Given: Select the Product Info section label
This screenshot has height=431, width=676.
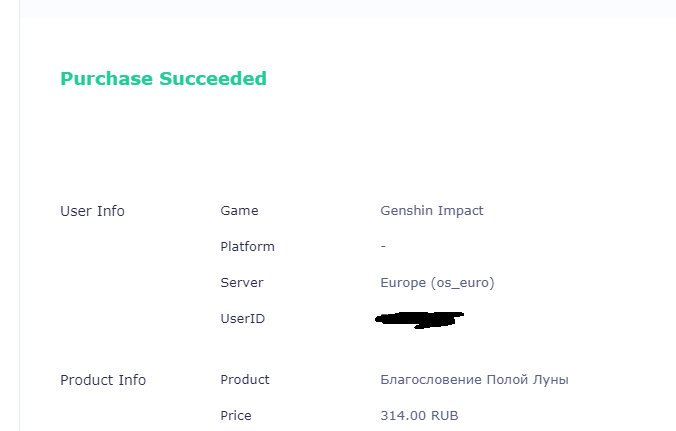Looking at the screenshot, I should pyautogui.click(x=103, y=380).
